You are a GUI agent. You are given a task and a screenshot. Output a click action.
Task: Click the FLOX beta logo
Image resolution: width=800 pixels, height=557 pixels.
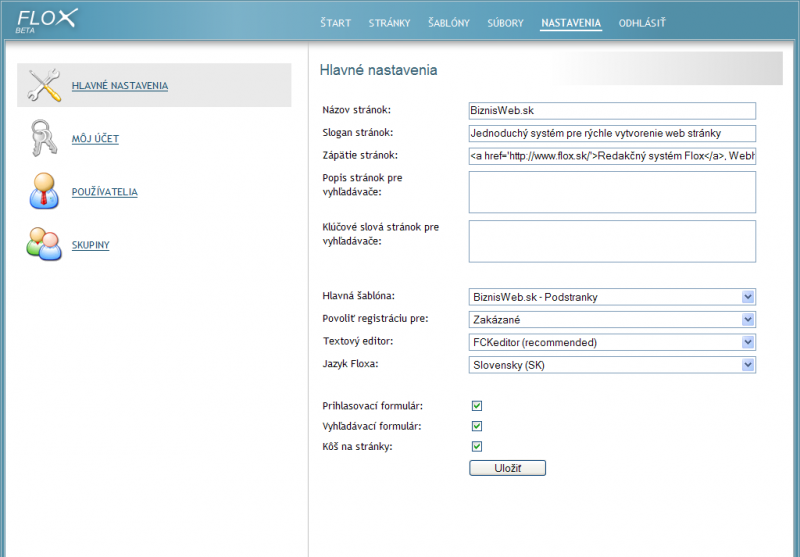pos(46,19)
